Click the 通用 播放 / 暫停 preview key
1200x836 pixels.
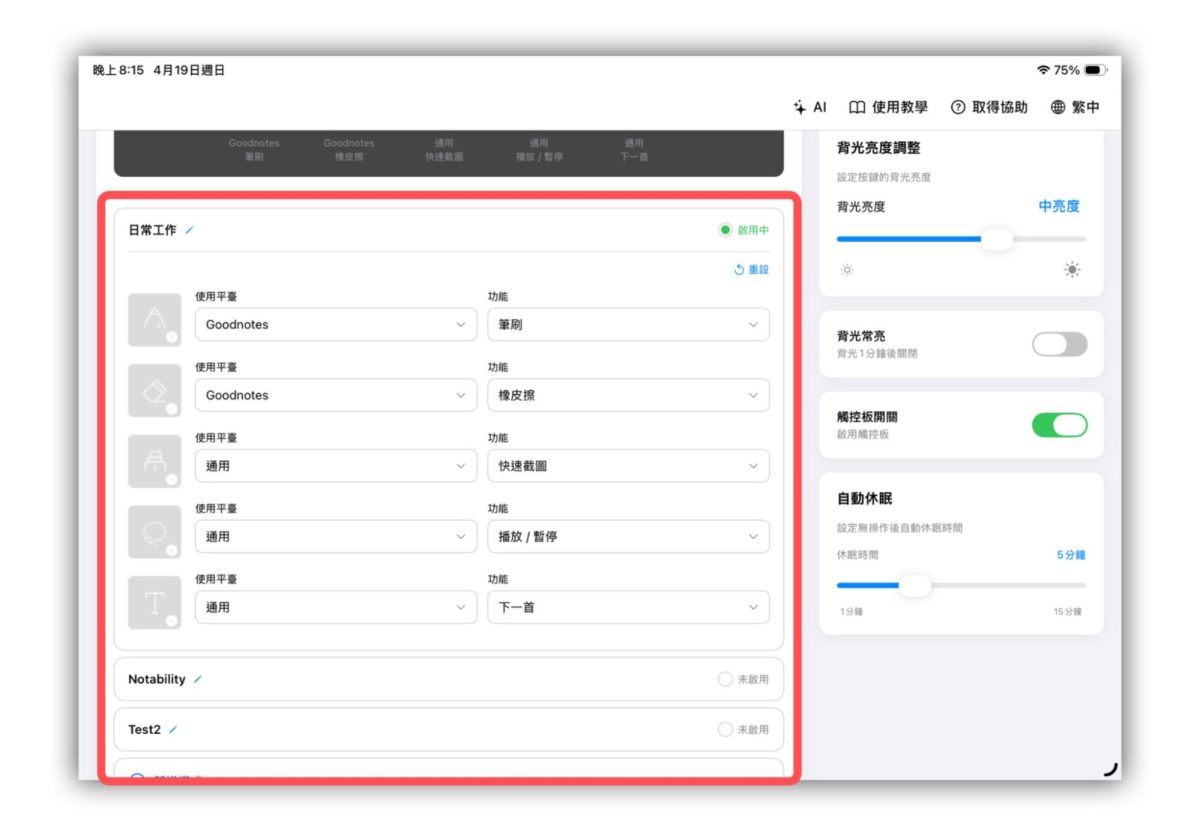(539, 149)
